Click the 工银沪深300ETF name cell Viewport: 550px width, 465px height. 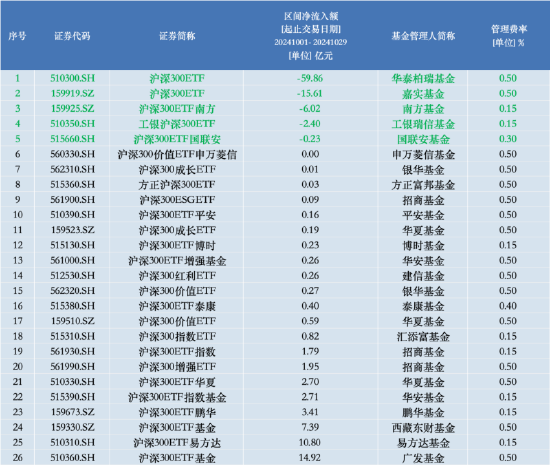(177, 124)
